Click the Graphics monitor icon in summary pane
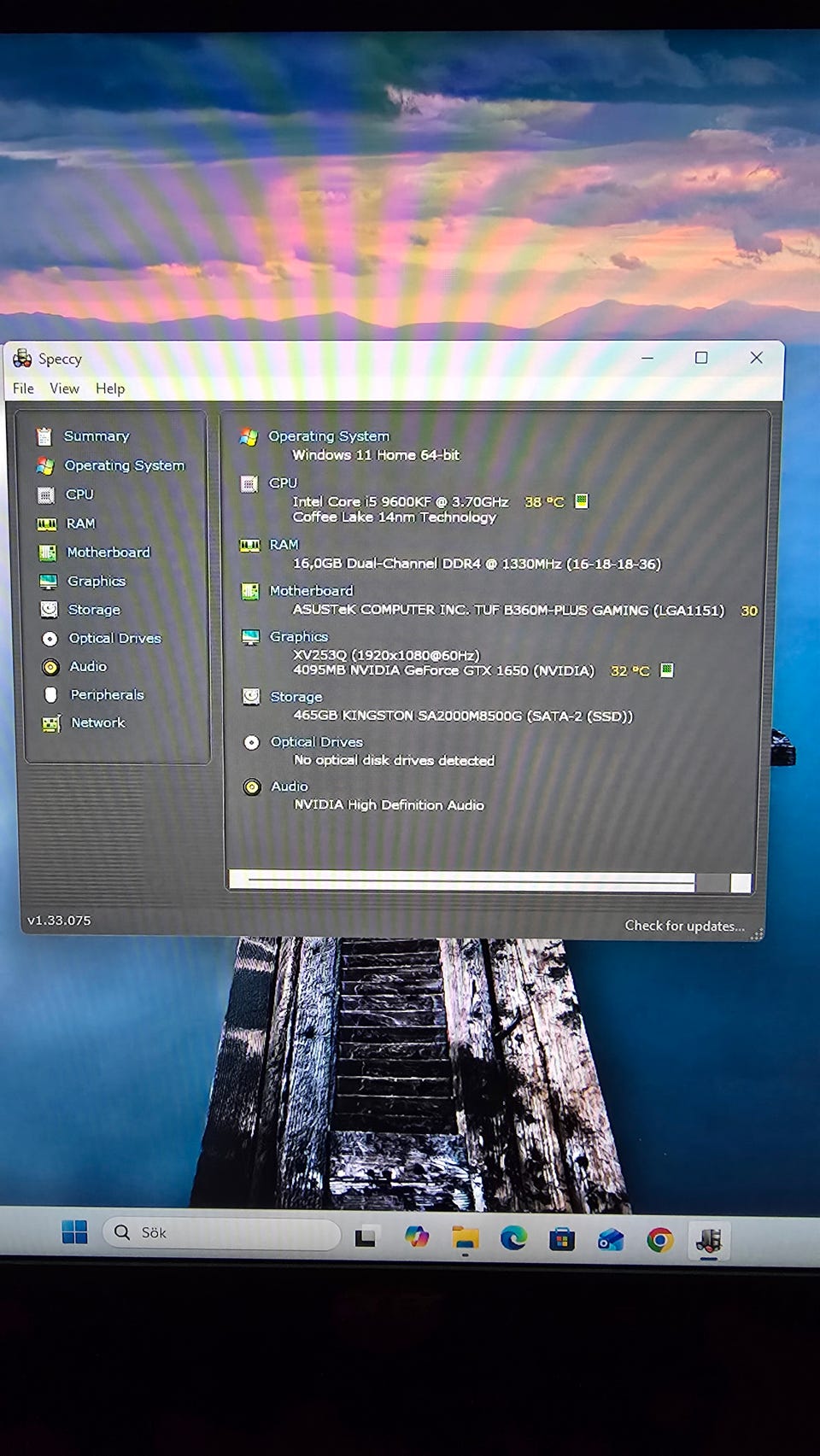The width and height of the screenshot is (820, 1456). [250, 637]
